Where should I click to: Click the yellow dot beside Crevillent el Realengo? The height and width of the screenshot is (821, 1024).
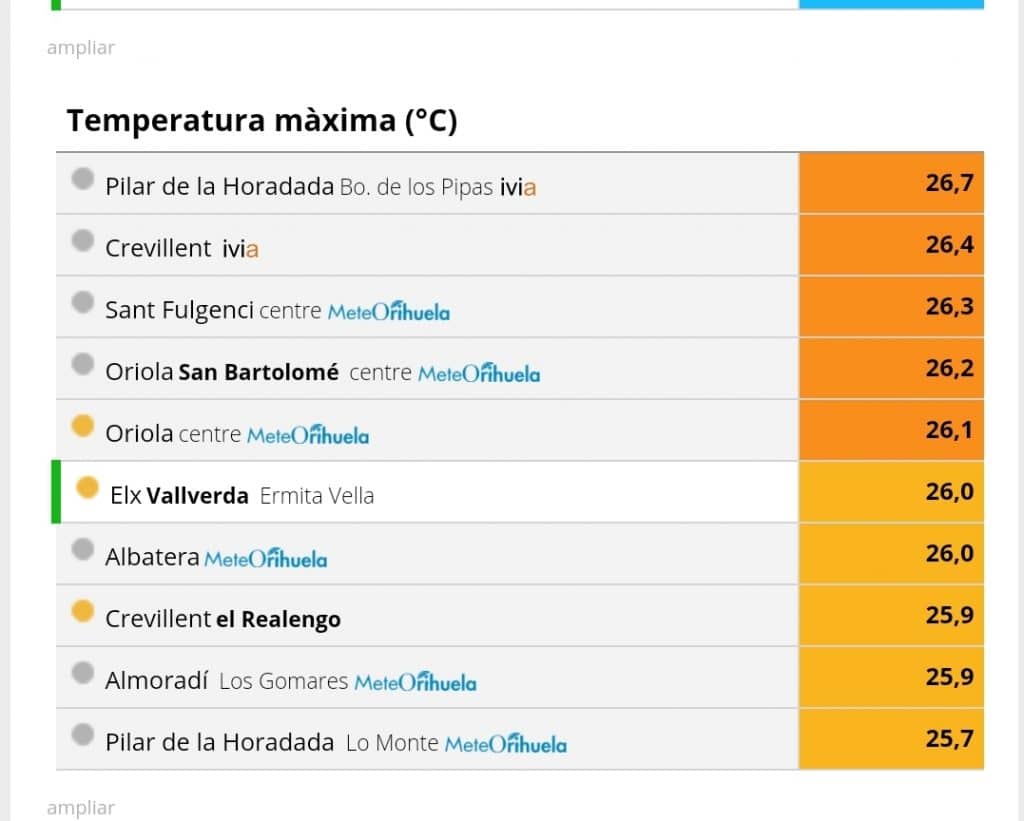[83, 611]
